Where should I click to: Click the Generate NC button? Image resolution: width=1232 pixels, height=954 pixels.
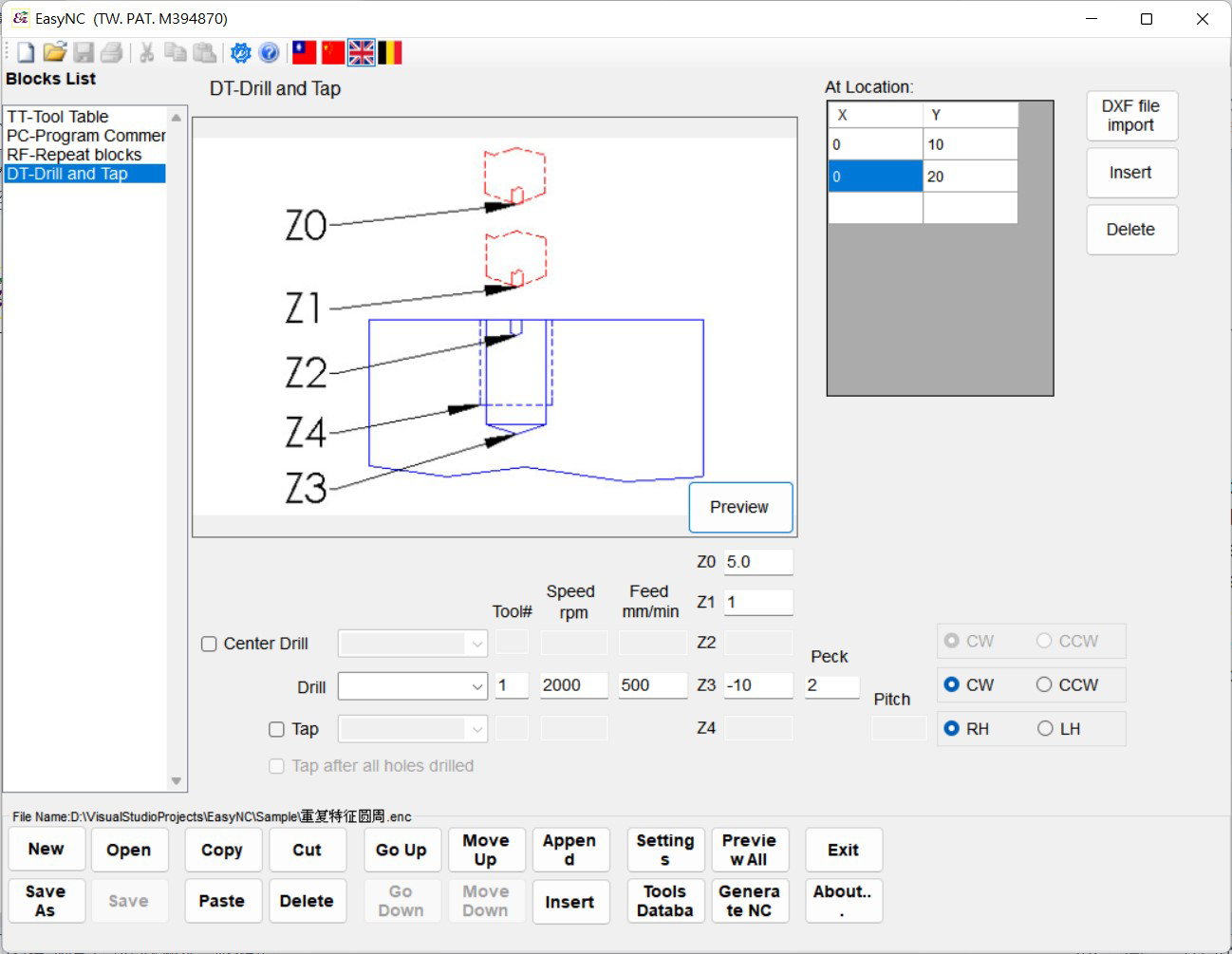coord(750,901)
